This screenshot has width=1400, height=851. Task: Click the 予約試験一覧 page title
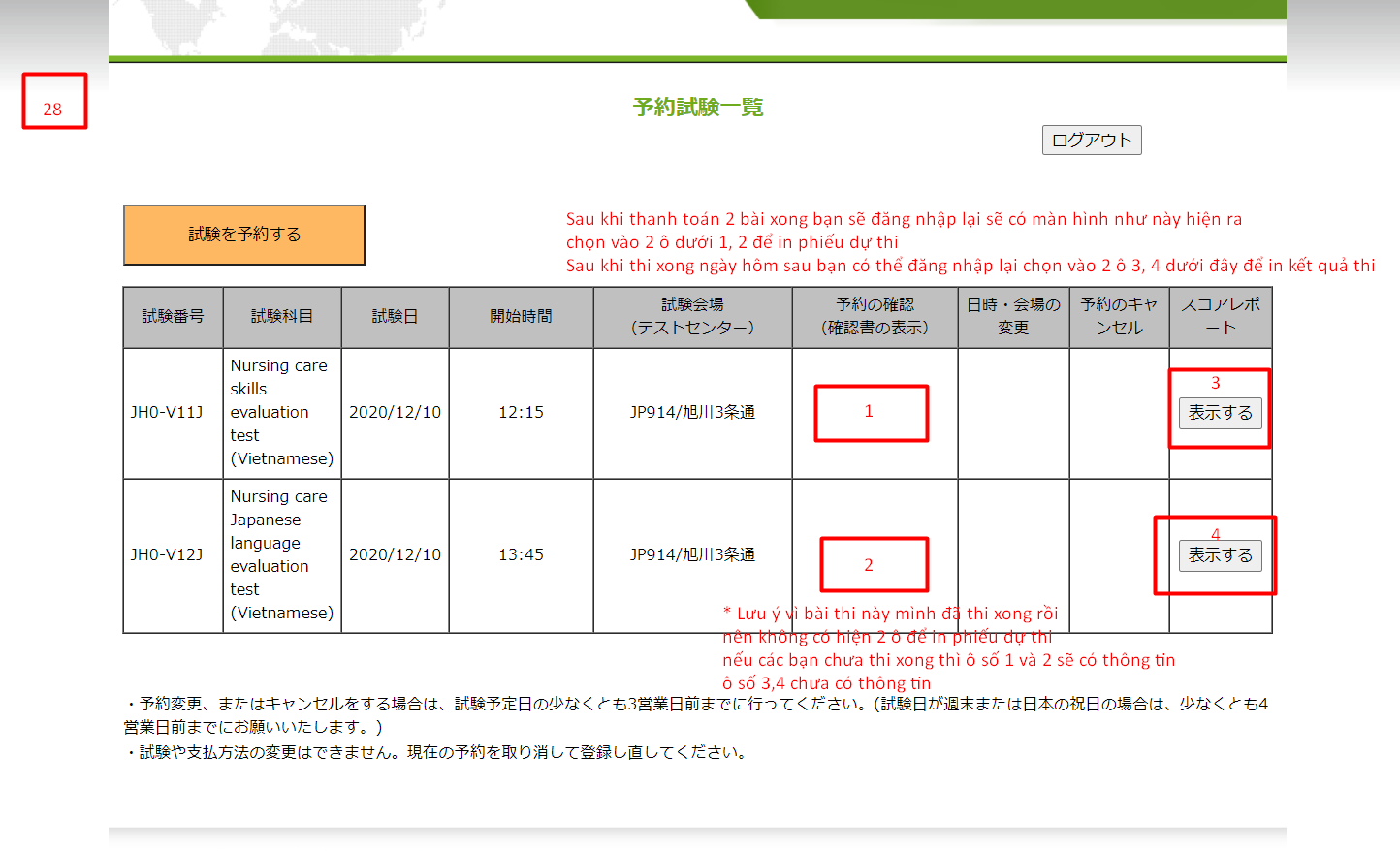(x=698, y=107)
